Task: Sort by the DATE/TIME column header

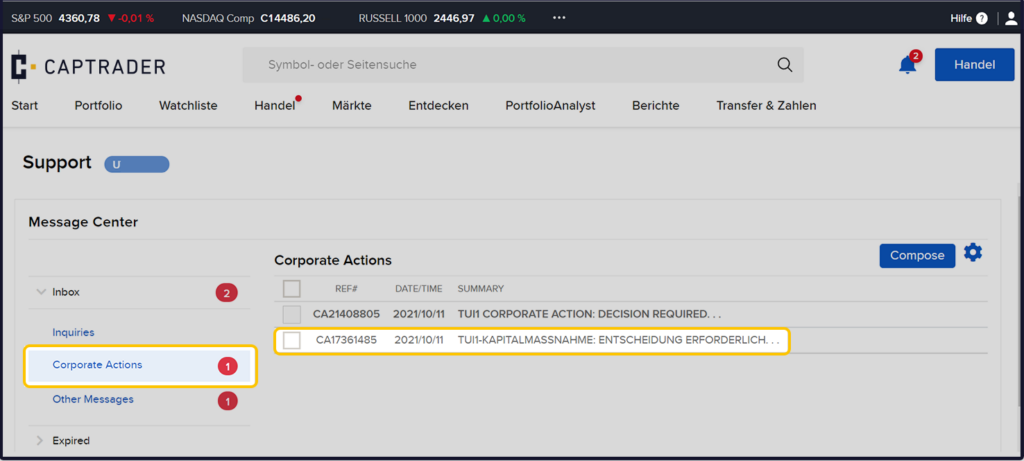Action: point(419,289)
